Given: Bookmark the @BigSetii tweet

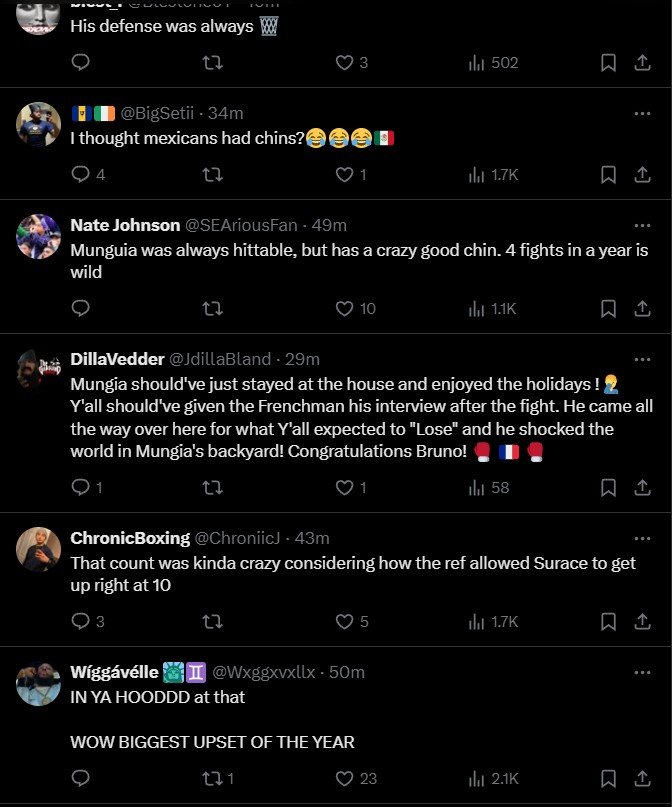Looking at the screenshot, I should coord(608,175).
